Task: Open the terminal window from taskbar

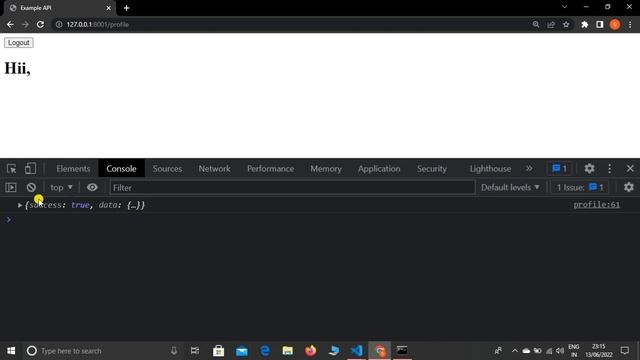Action: point(402,351)
